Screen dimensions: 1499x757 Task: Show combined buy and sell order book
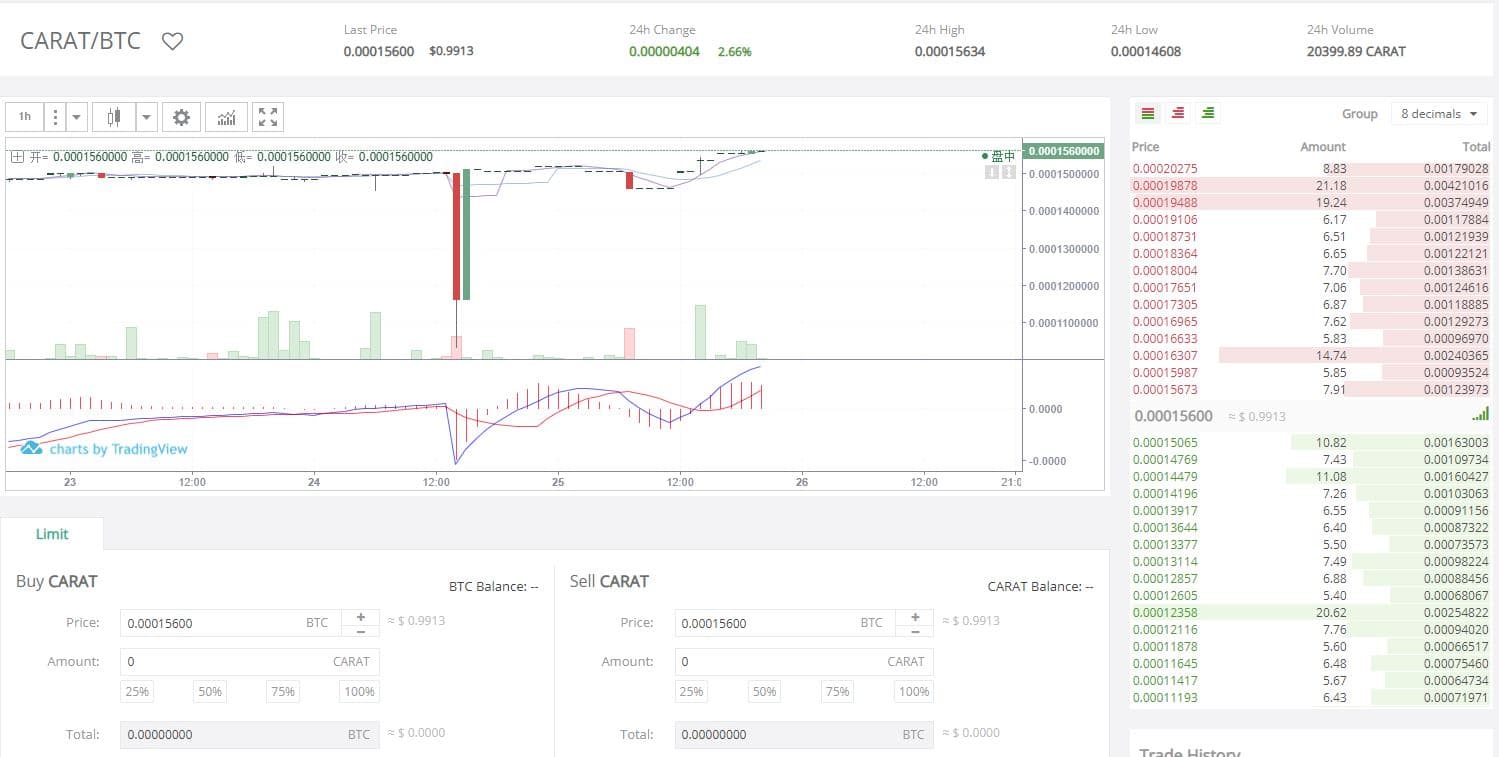pos(1148,113)
